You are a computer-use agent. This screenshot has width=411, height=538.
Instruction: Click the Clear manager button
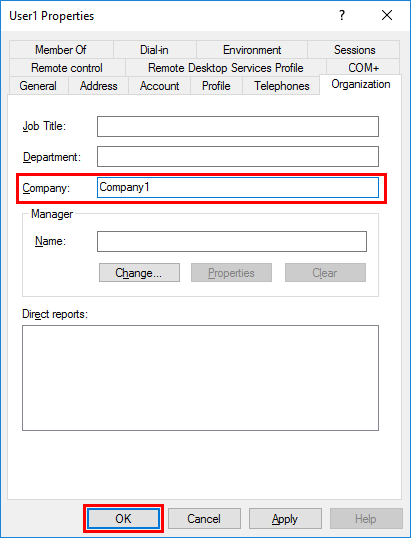tap(325, 273)
